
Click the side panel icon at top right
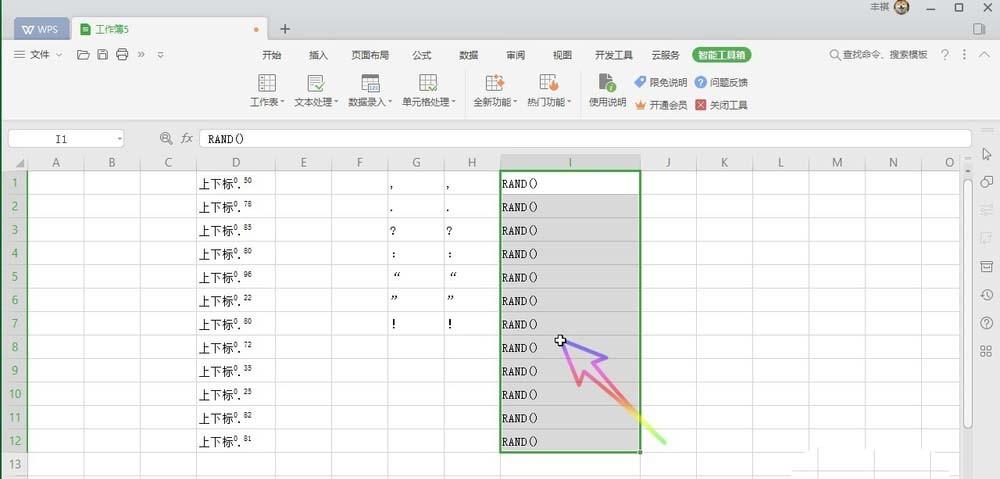pyautogui.click(x=979, y=29)
